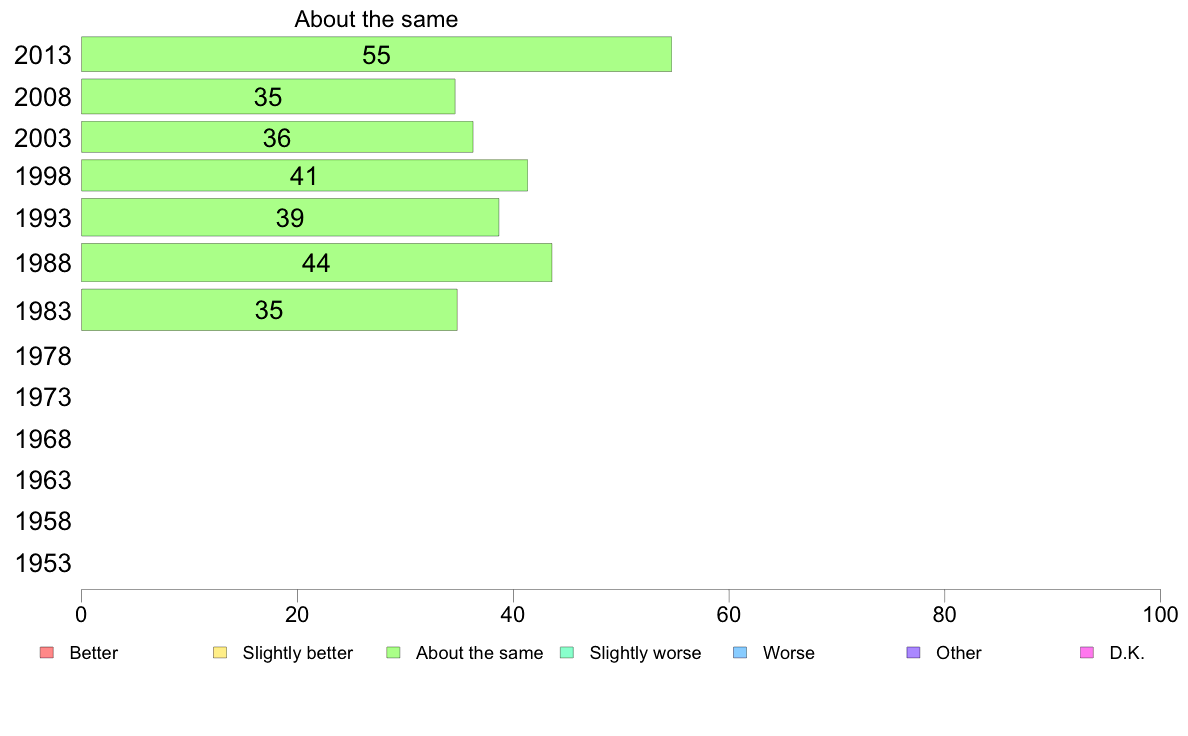Screen dimensions: 1188x736
Task: Click the 1993 bar showing 39
Action: 290,218
